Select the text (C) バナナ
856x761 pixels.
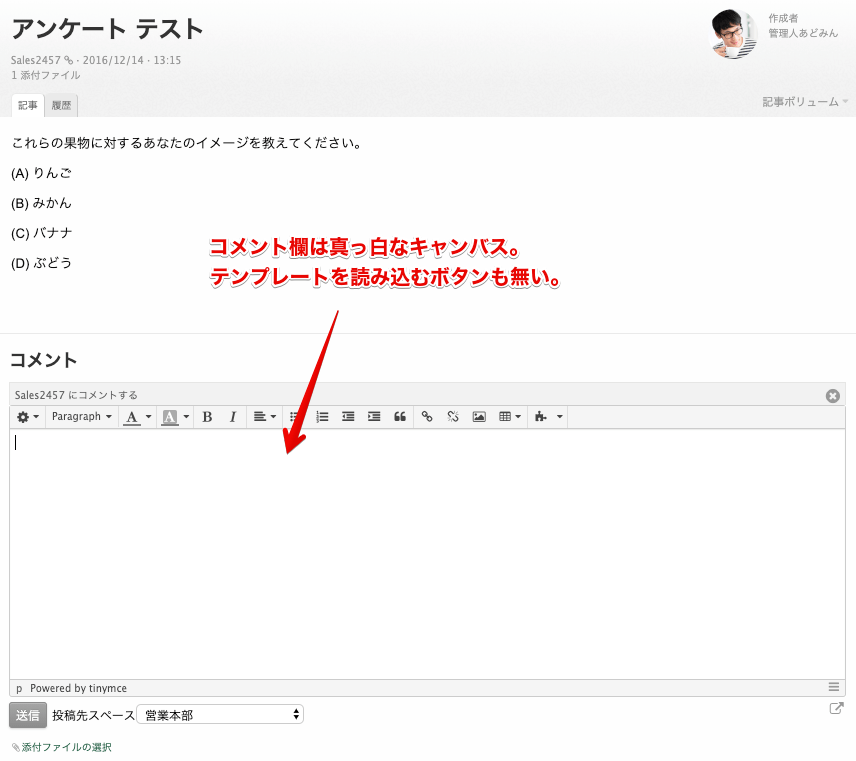pyautogui.click(x=41, y=233)
